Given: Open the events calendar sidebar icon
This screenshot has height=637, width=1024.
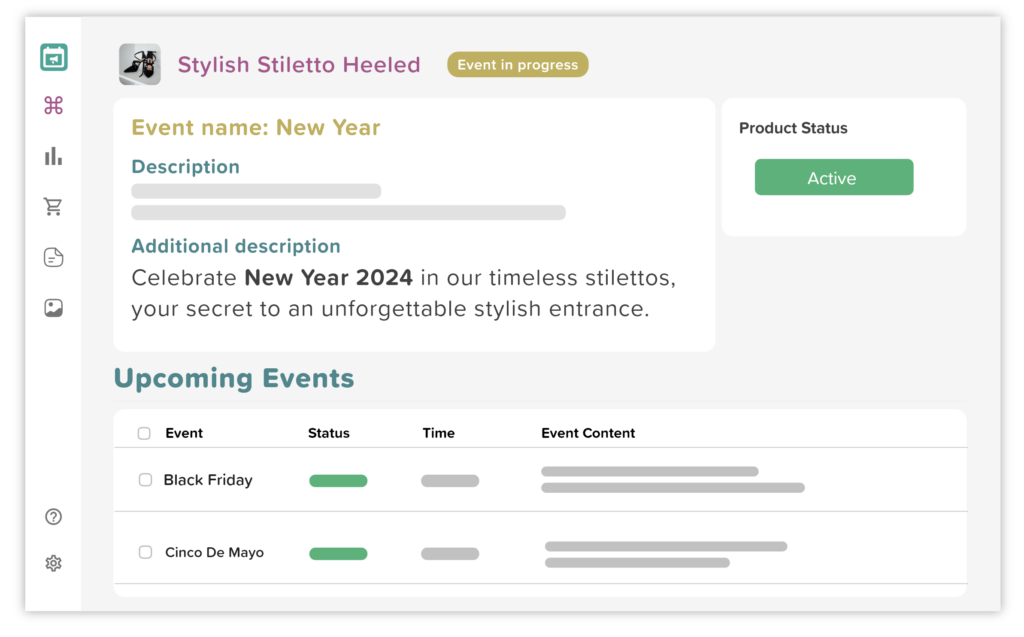Looking at the screenshot, I should (54, 57).
